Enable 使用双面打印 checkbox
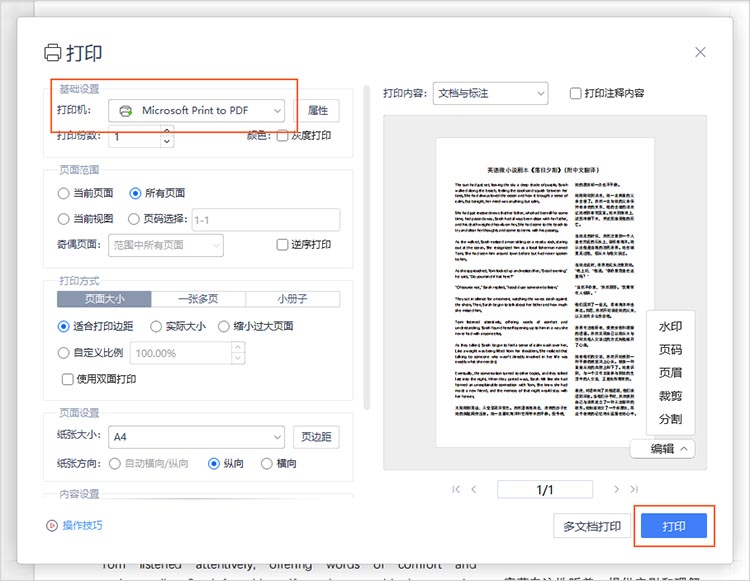Viewport: 750px width, 581px height. [x=67, y=379]
